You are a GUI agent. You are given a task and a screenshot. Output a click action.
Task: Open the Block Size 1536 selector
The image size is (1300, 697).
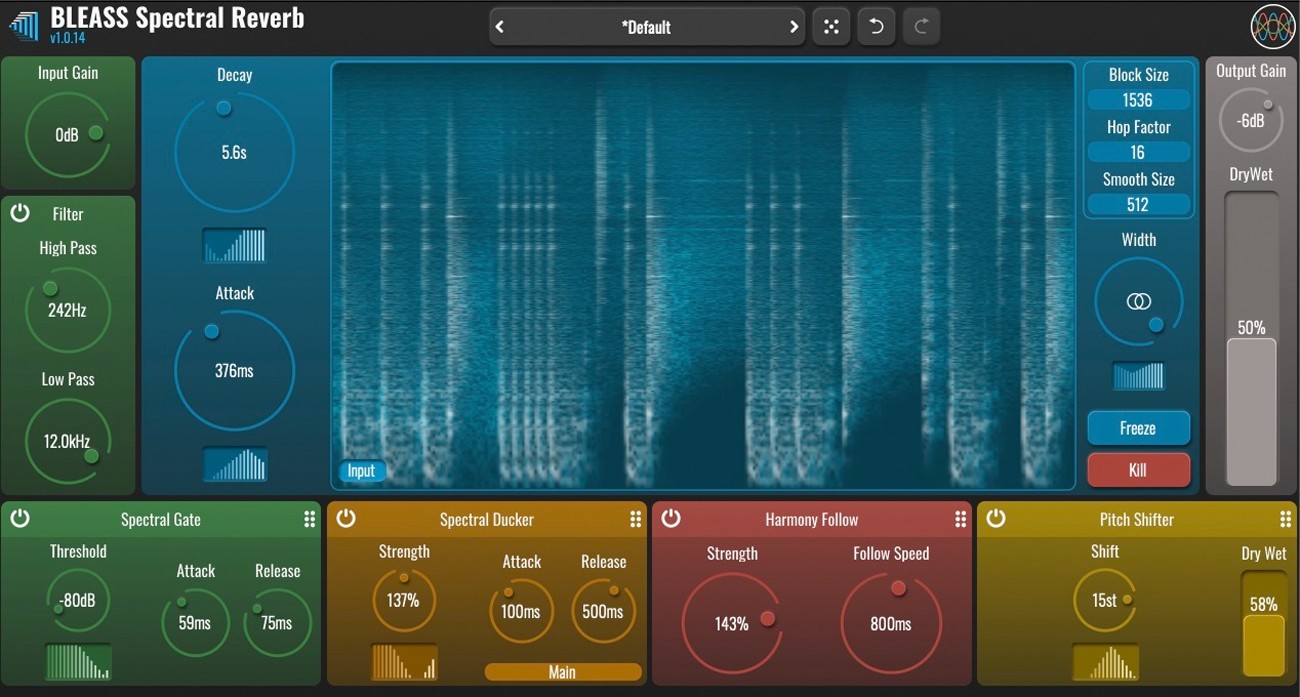[1138, 100]
